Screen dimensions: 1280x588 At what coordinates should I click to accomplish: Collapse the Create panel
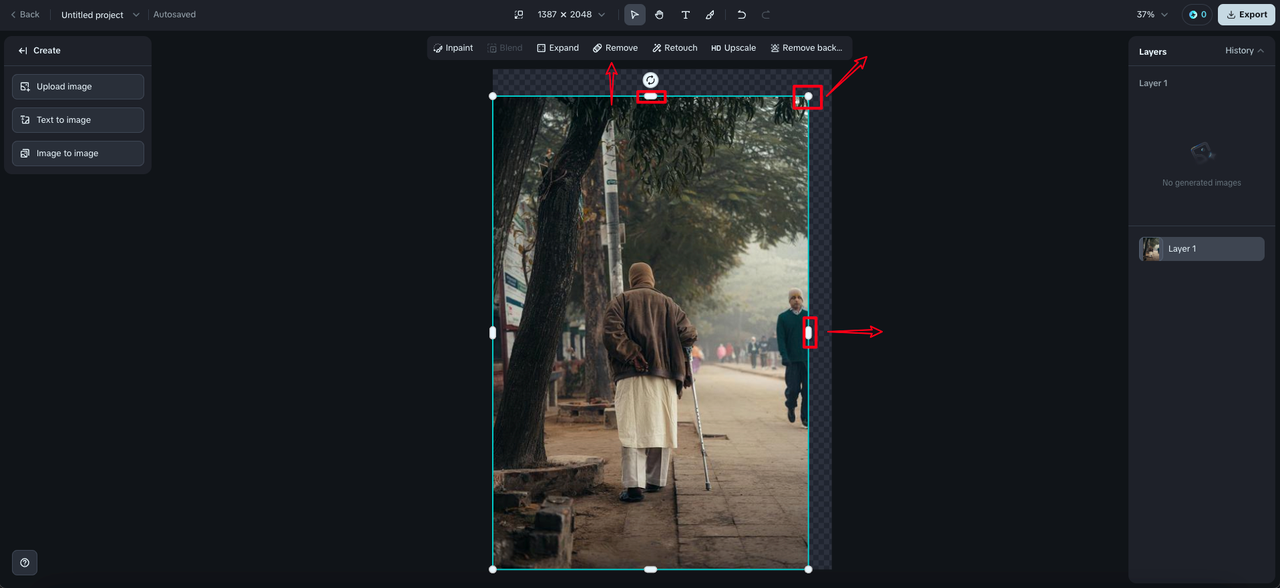click(x=24, y=50)
